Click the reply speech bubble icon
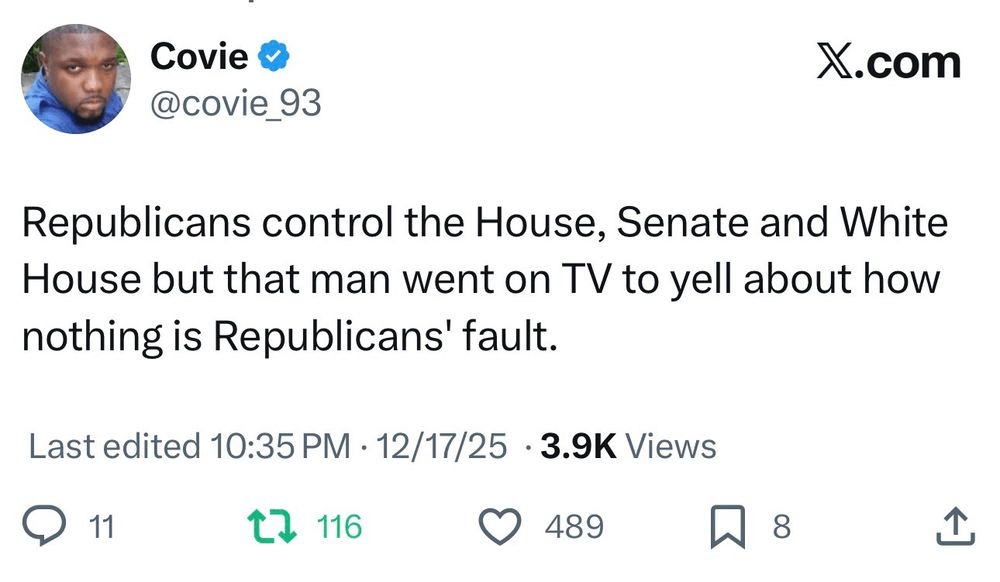 [x=44, y=526]
